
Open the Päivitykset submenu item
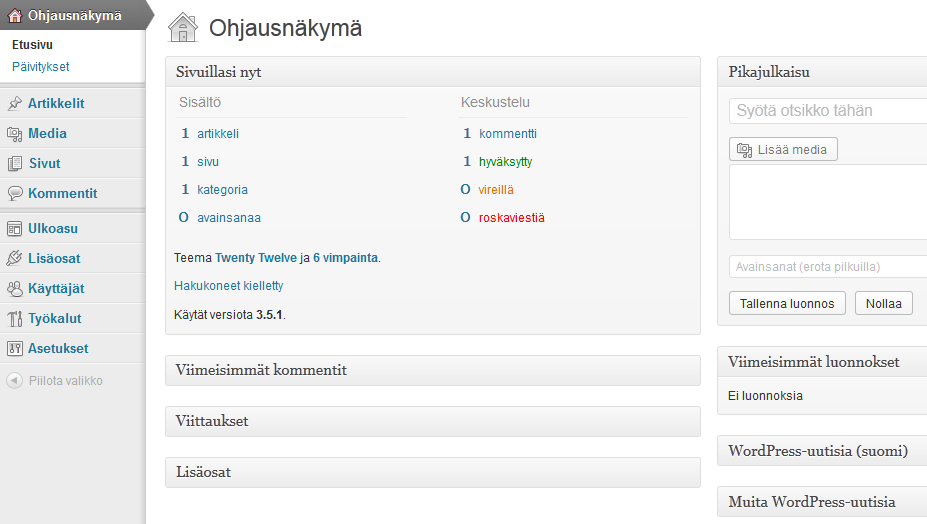[41, 67]
